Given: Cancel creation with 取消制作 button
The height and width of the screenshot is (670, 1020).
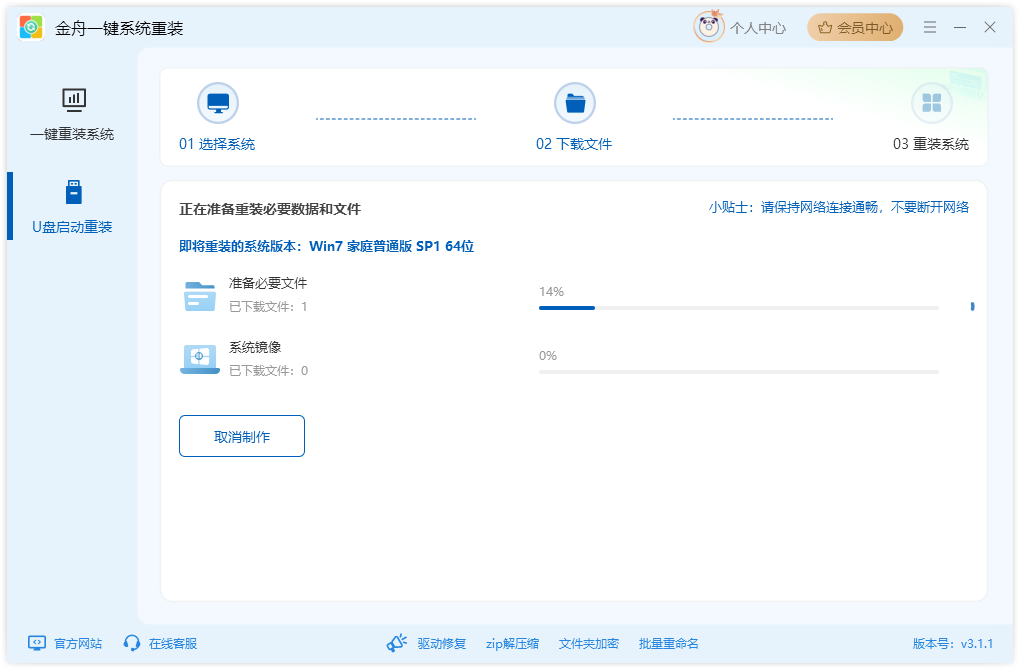Looking at the screenshot, I should (242, 436).
